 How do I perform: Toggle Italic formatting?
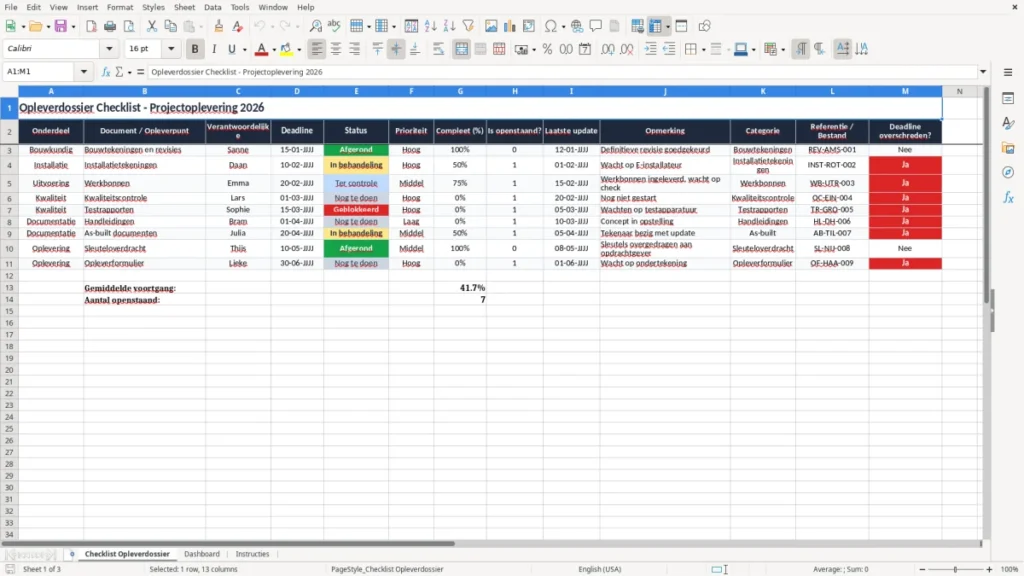[214, 49]
